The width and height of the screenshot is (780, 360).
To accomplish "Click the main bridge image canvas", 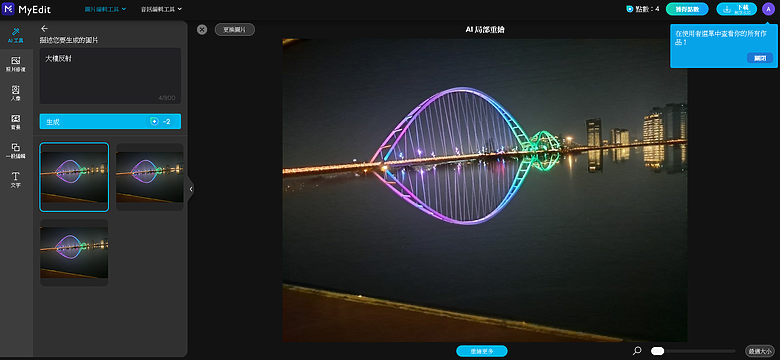I will pyautogui.click(x=485, y=190).
